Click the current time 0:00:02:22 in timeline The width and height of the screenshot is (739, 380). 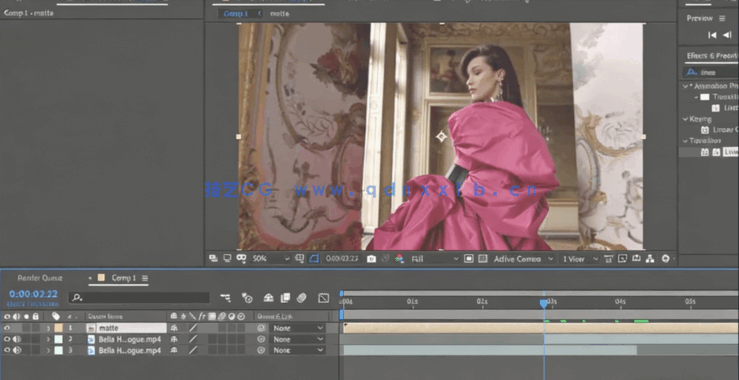pyautogui.click(x=33, y=294)
